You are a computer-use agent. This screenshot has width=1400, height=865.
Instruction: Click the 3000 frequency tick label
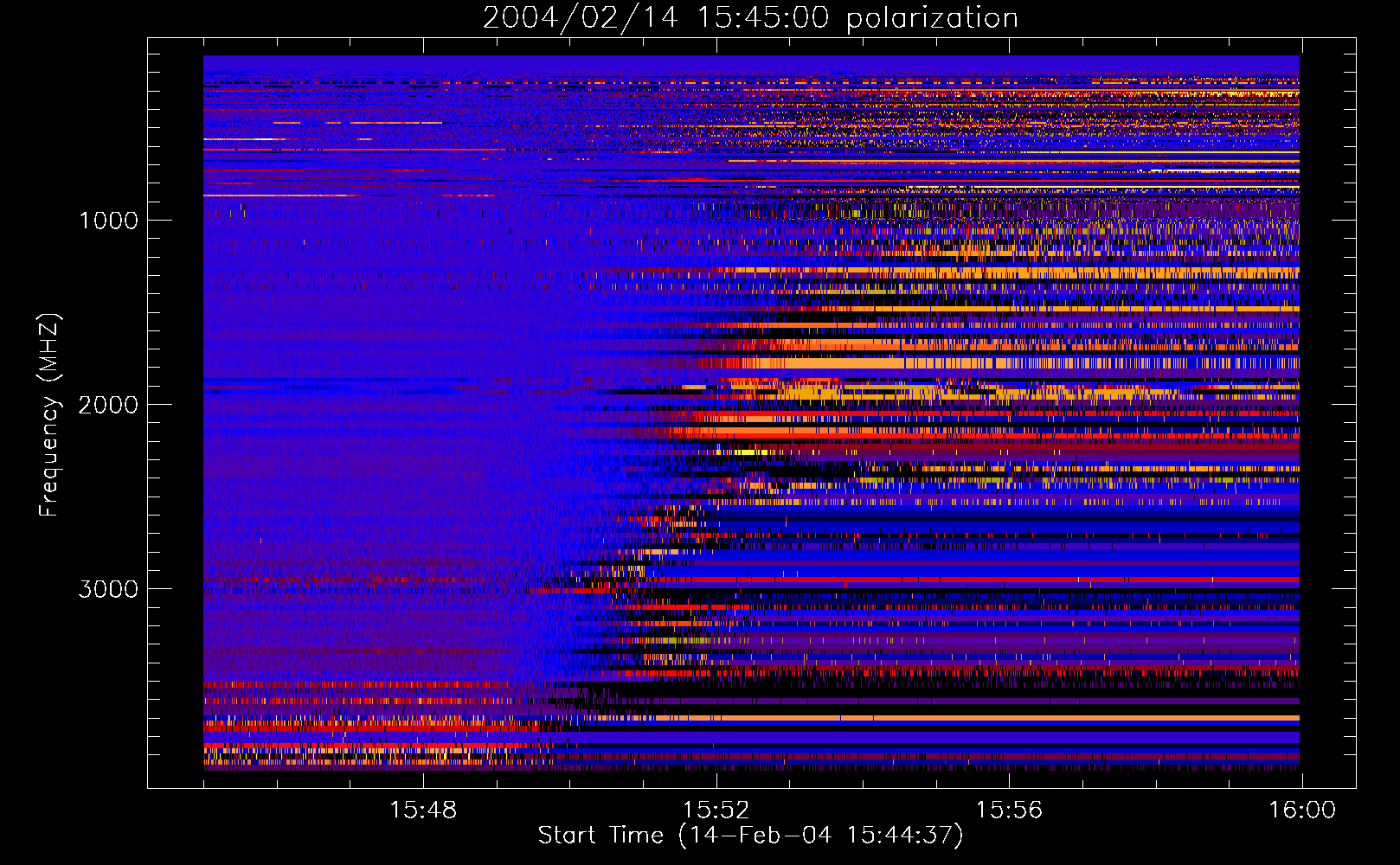click(x=108, y=589)
